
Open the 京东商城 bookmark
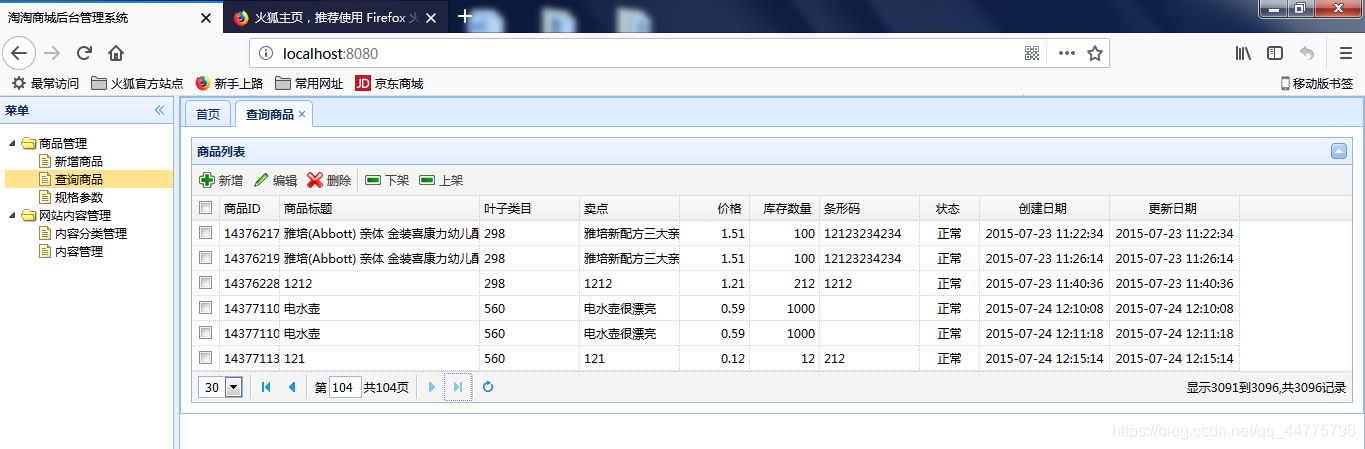[390, 83]
